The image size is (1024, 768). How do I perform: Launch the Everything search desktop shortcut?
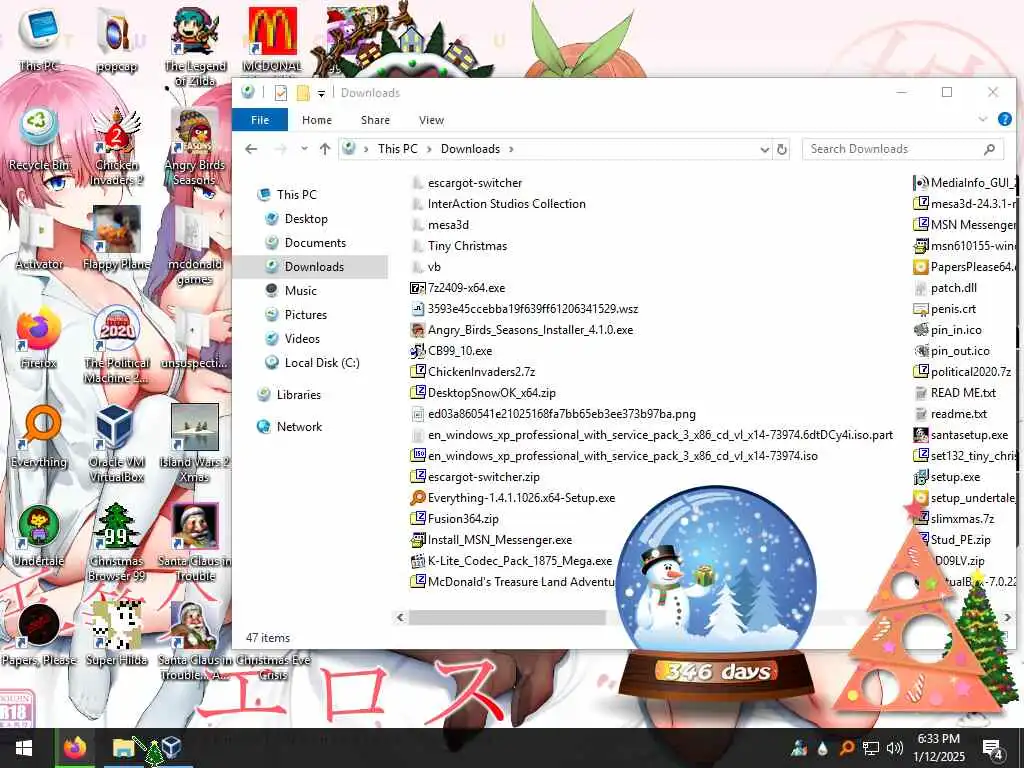[x=39, y=436]
